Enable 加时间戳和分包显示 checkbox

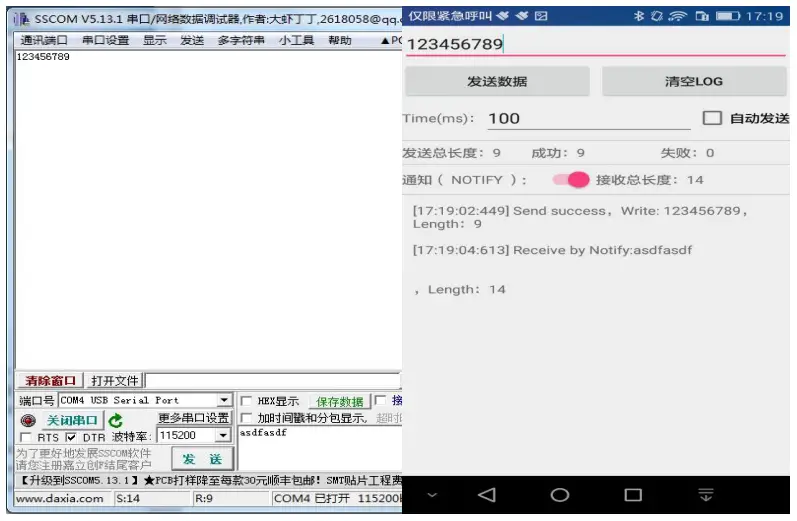point(246,418)
